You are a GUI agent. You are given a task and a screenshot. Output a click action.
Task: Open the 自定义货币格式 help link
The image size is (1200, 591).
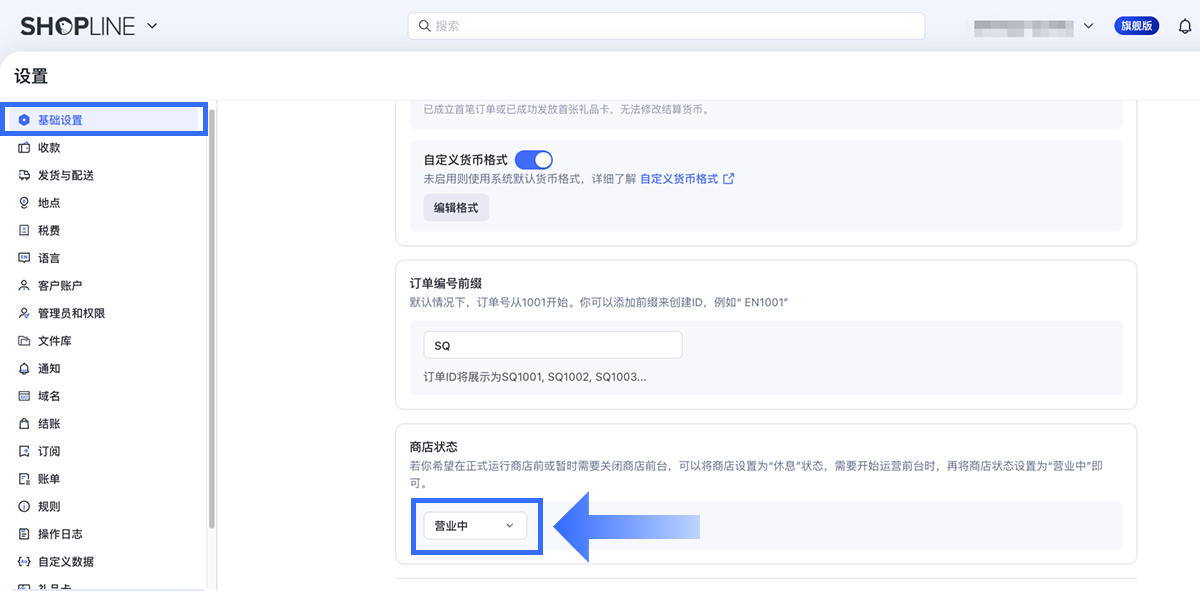pos(679,179)
